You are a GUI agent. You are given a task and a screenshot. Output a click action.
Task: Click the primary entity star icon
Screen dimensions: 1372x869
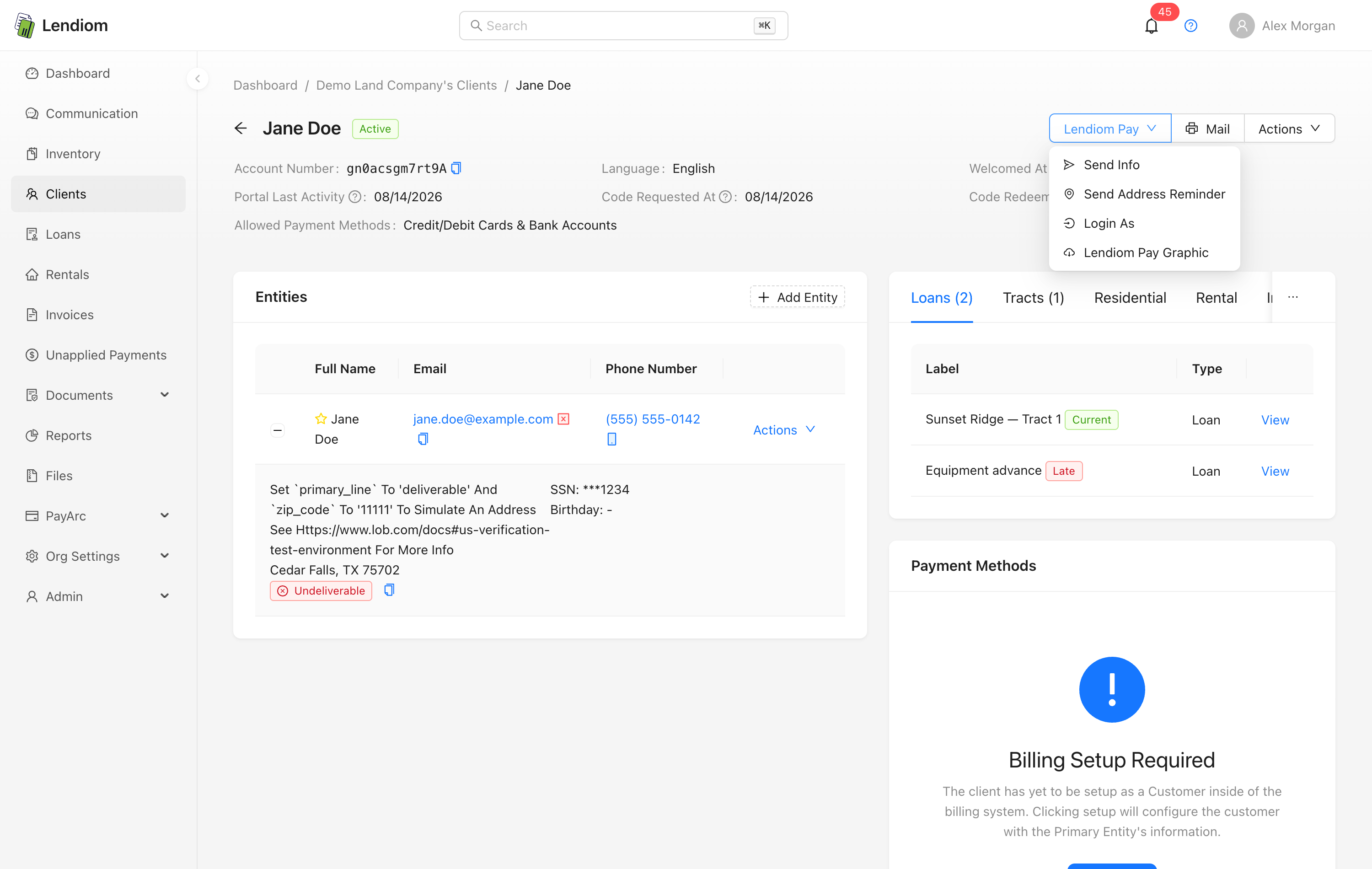[x=321, y=419]
